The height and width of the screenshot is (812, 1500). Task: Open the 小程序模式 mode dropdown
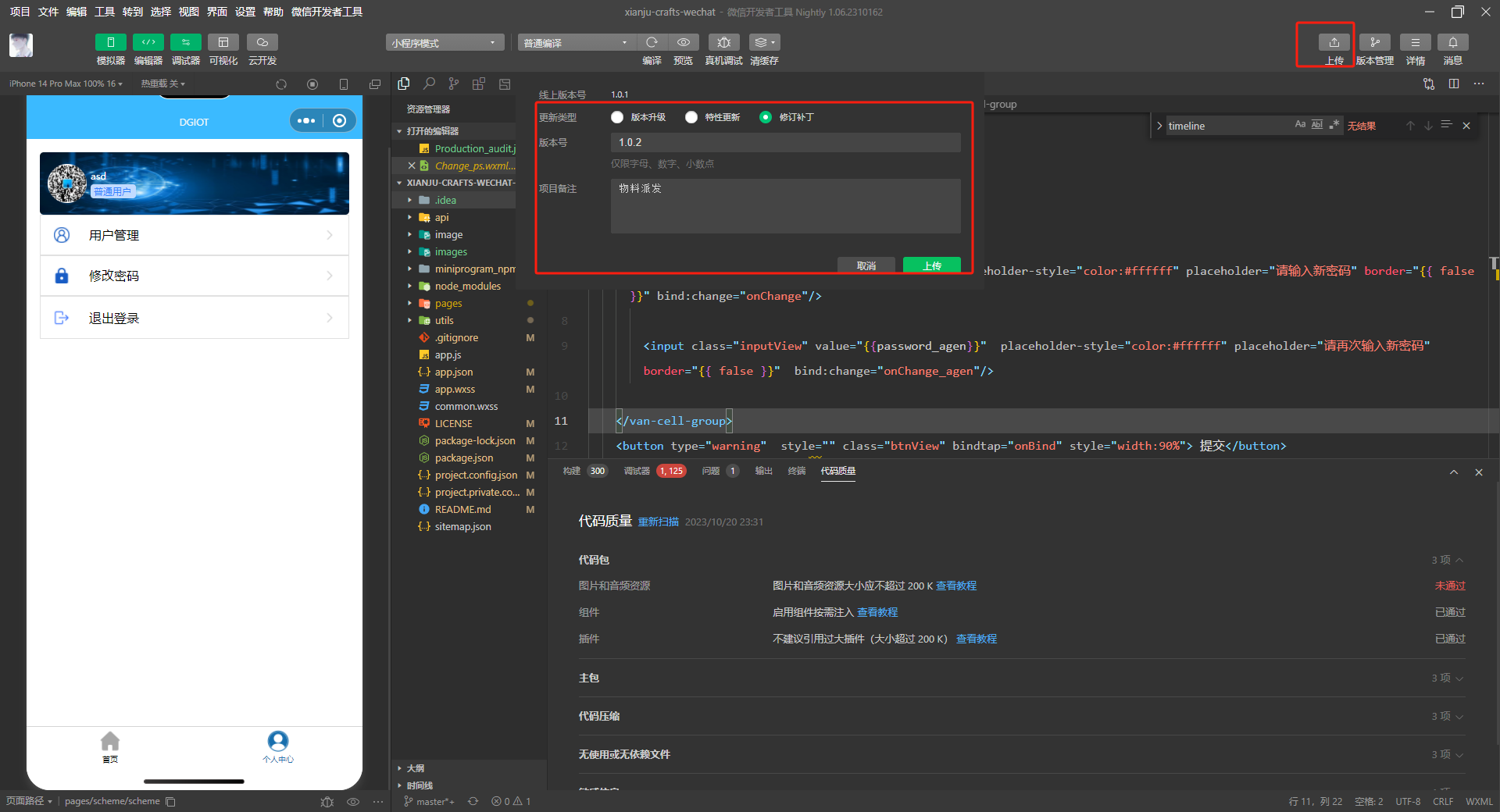coord(445,43)
